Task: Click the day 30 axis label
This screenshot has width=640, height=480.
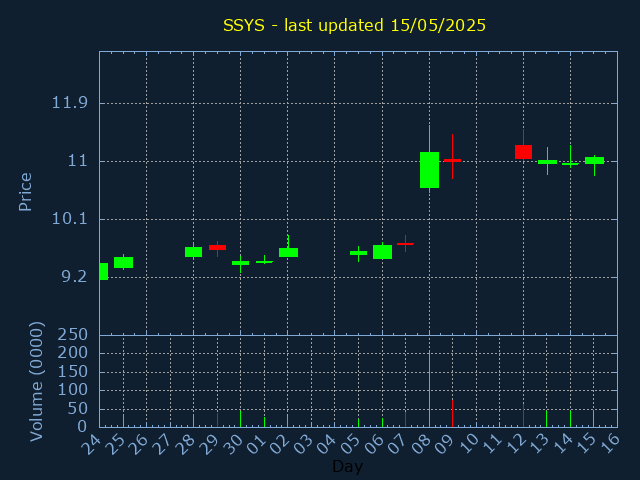Action: (x=233, y=443)
